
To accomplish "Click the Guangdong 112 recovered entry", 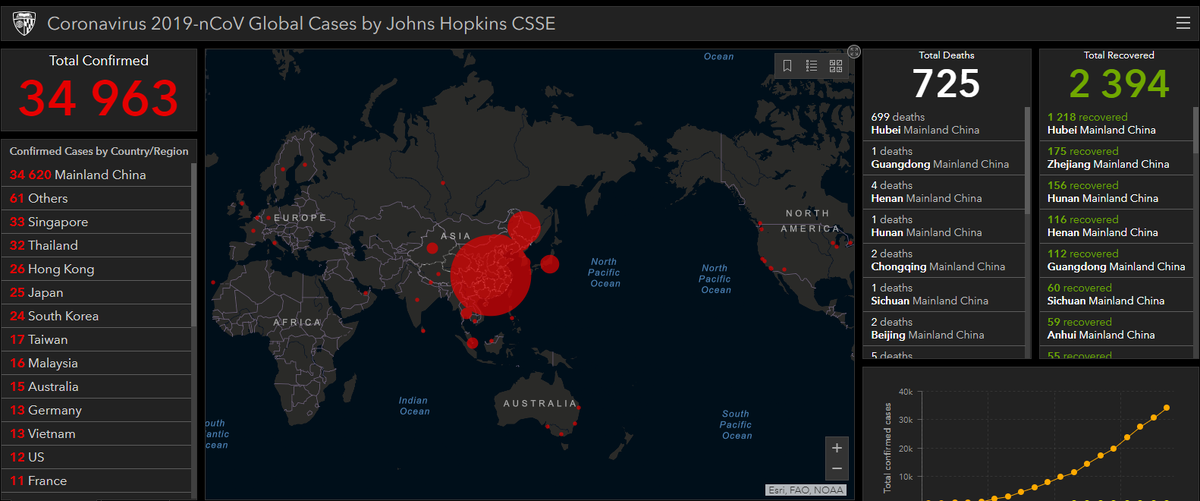I will coord(1116,260).
